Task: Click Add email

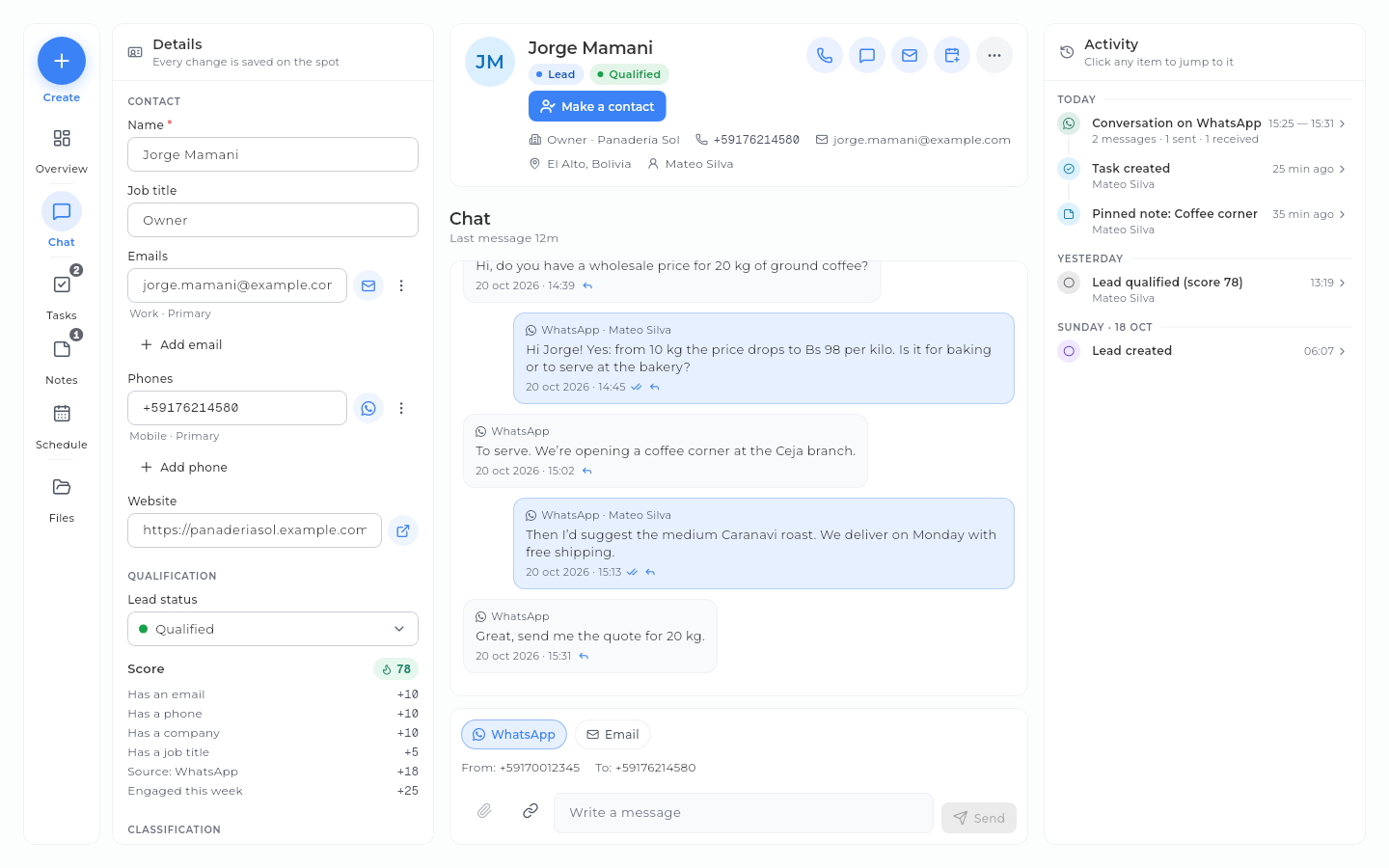Action: [x=181, y=344]
